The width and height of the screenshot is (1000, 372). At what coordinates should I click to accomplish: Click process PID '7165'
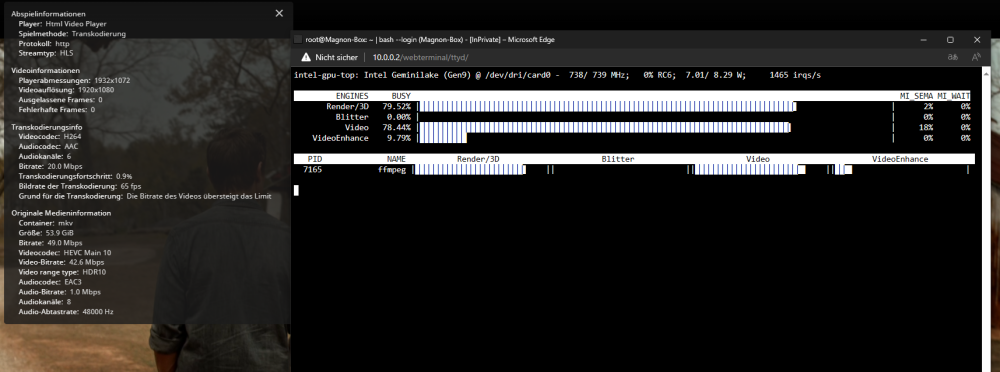coord(312,169)
